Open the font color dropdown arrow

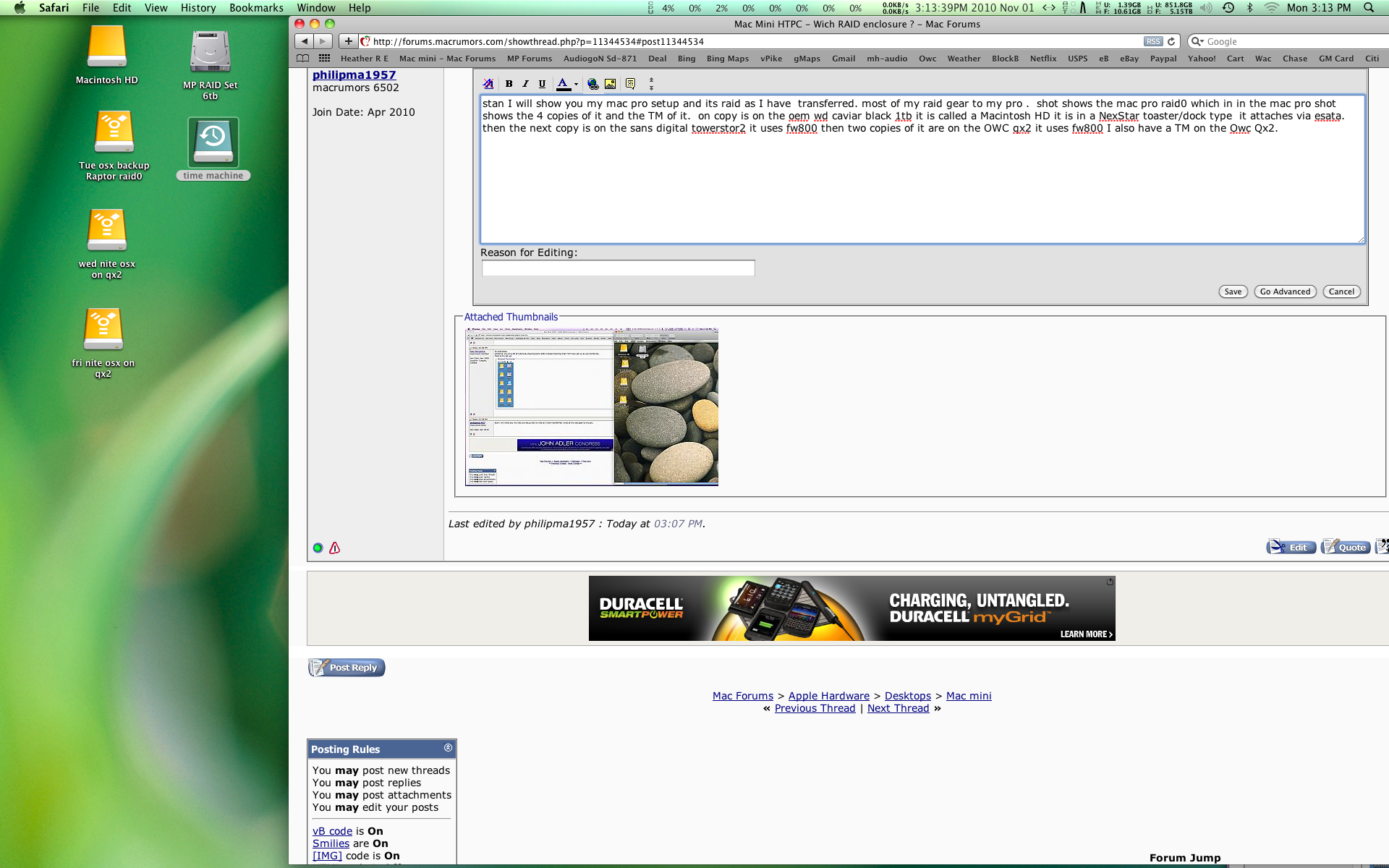577,84
